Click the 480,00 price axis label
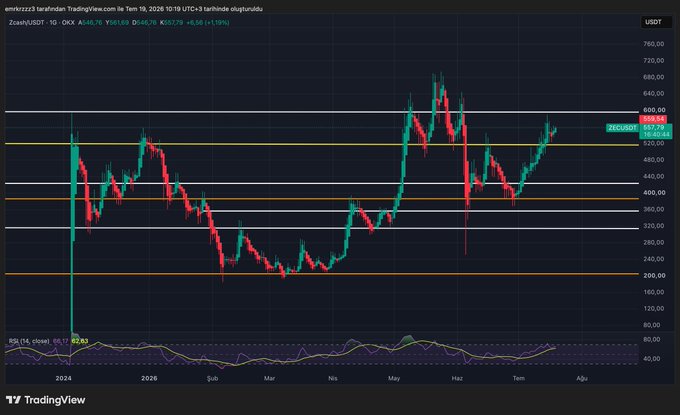 click(x=654, y=160)
